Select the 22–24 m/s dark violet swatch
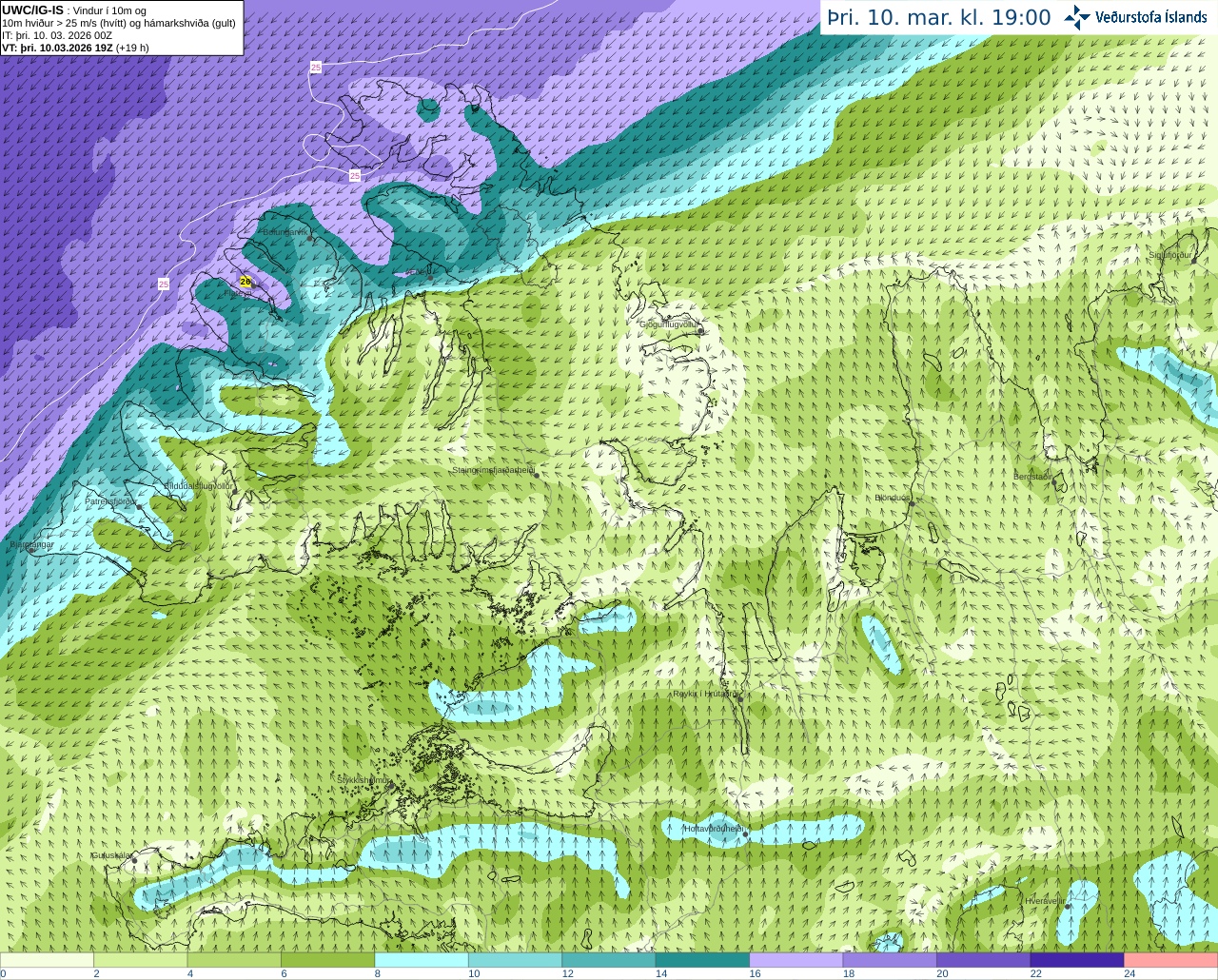 pos(1077,960)
